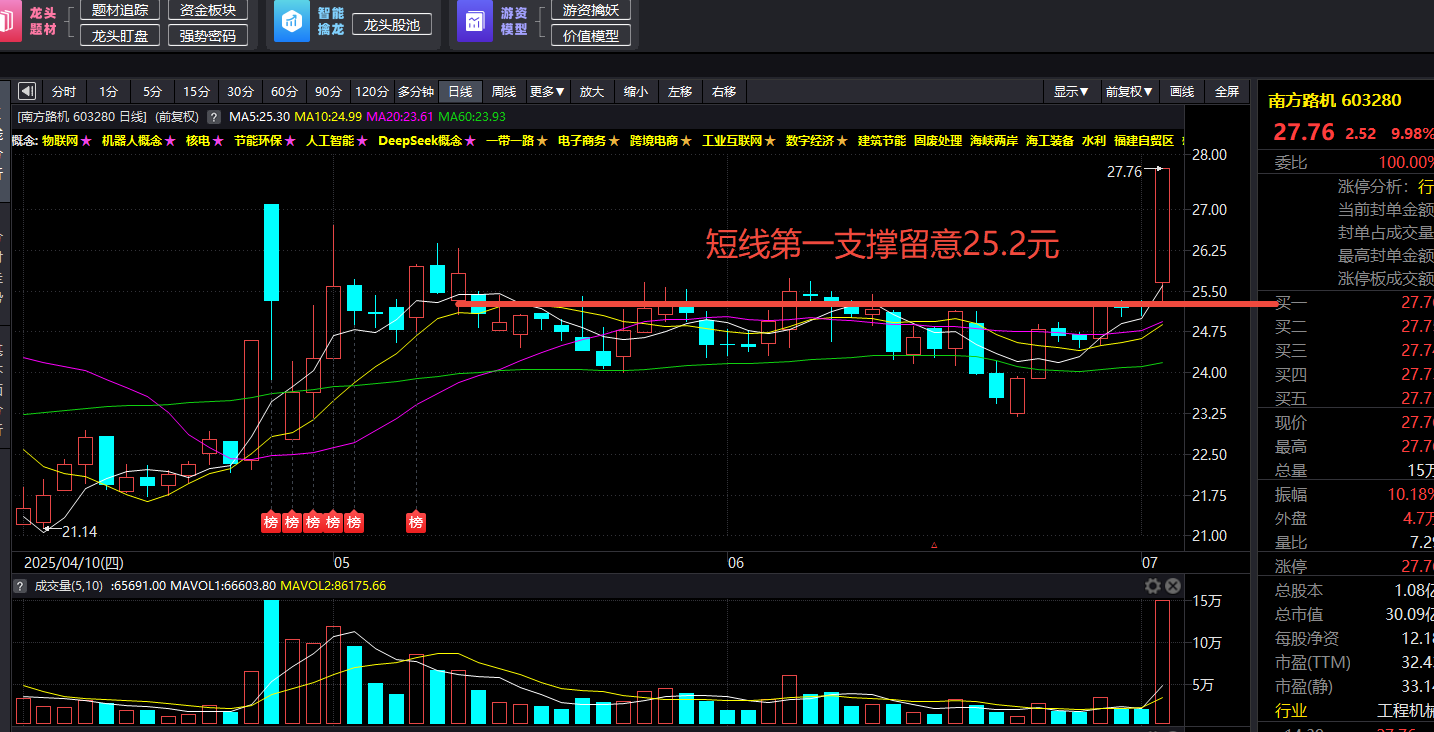Click the 龙头题材 pink icon
This screenshot has height=732, width=1434.
pos(10,22)
